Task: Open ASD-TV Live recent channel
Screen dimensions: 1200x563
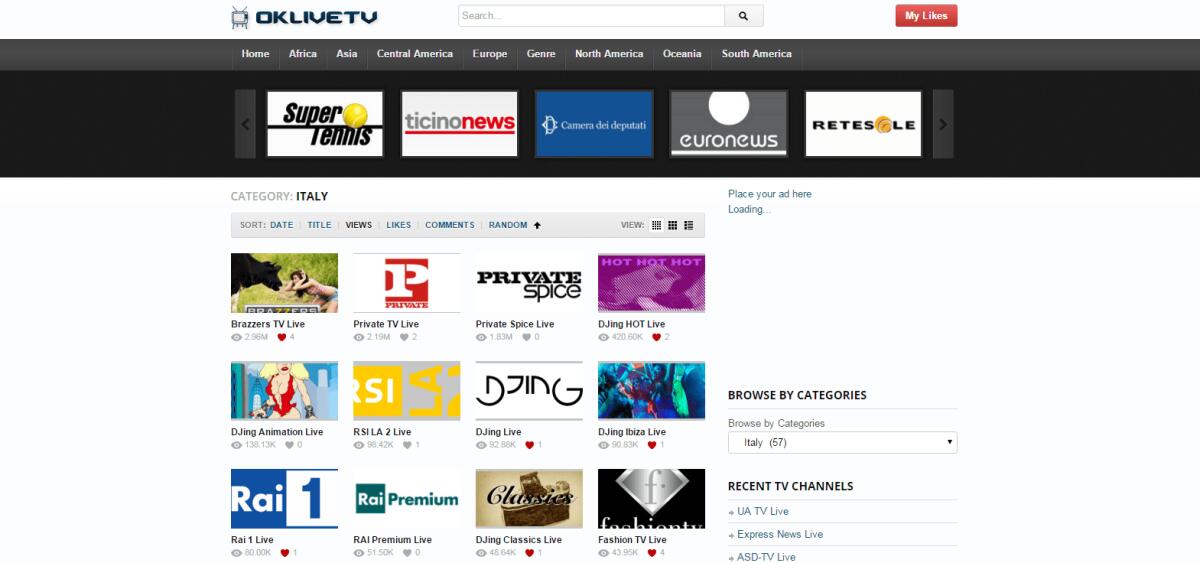Action: [766, 557]
